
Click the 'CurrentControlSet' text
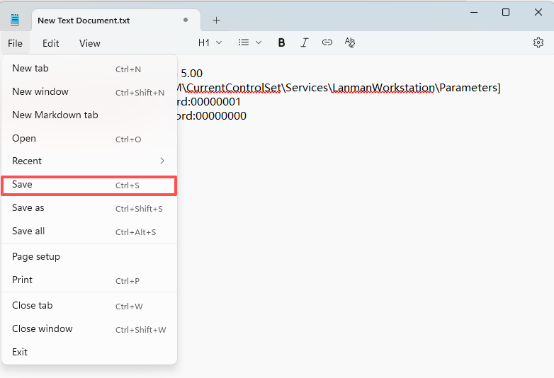[234, 88]
